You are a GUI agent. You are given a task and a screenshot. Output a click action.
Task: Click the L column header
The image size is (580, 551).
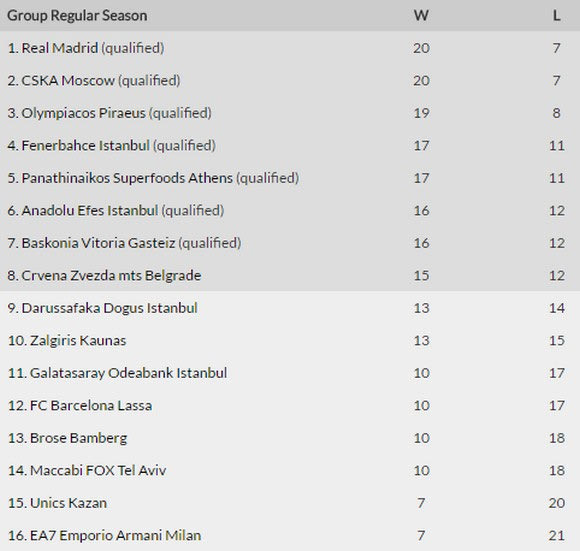click(557, 16)
